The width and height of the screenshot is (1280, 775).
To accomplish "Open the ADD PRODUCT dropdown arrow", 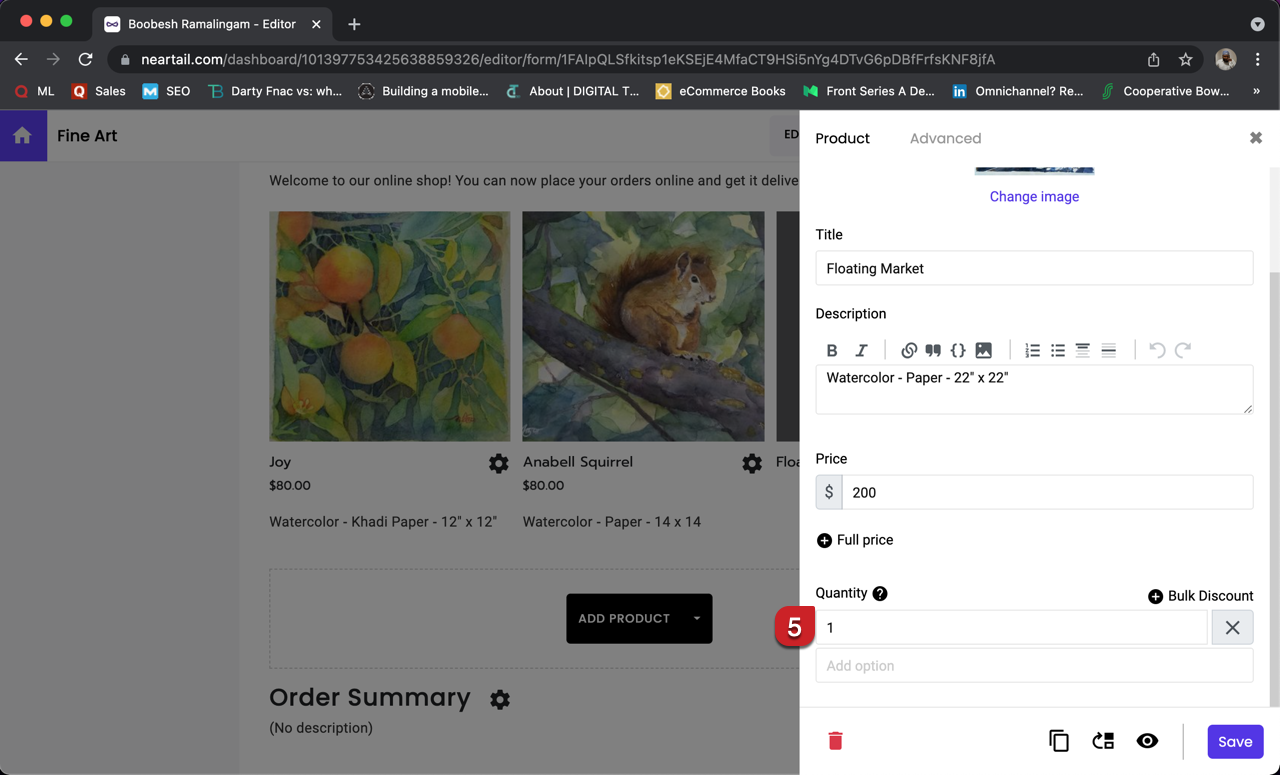I will pos(697,618).
